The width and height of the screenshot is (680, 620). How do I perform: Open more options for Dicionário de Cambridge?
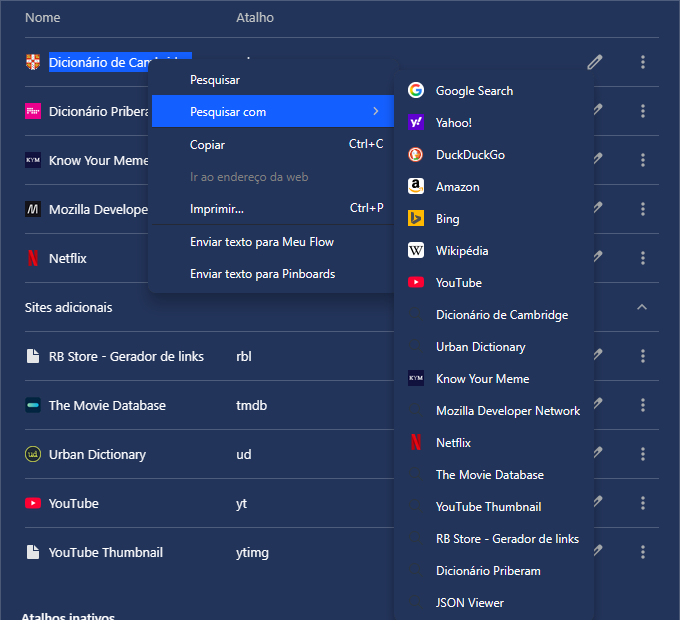[643, 62]
